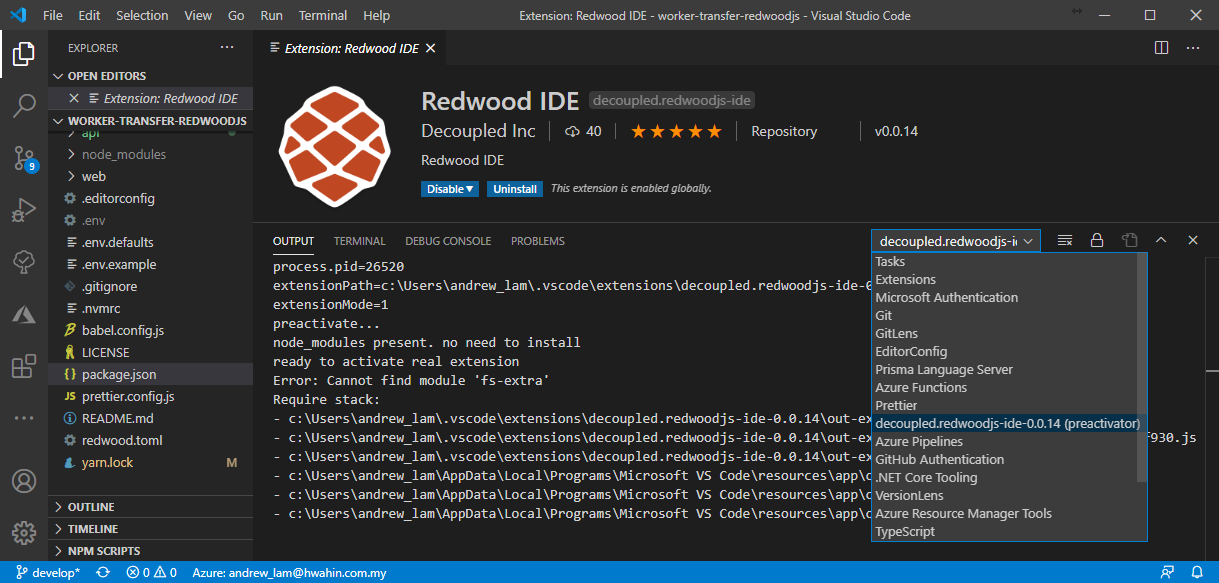Open Explorer more actions ellipsis

tap(227, 48)
